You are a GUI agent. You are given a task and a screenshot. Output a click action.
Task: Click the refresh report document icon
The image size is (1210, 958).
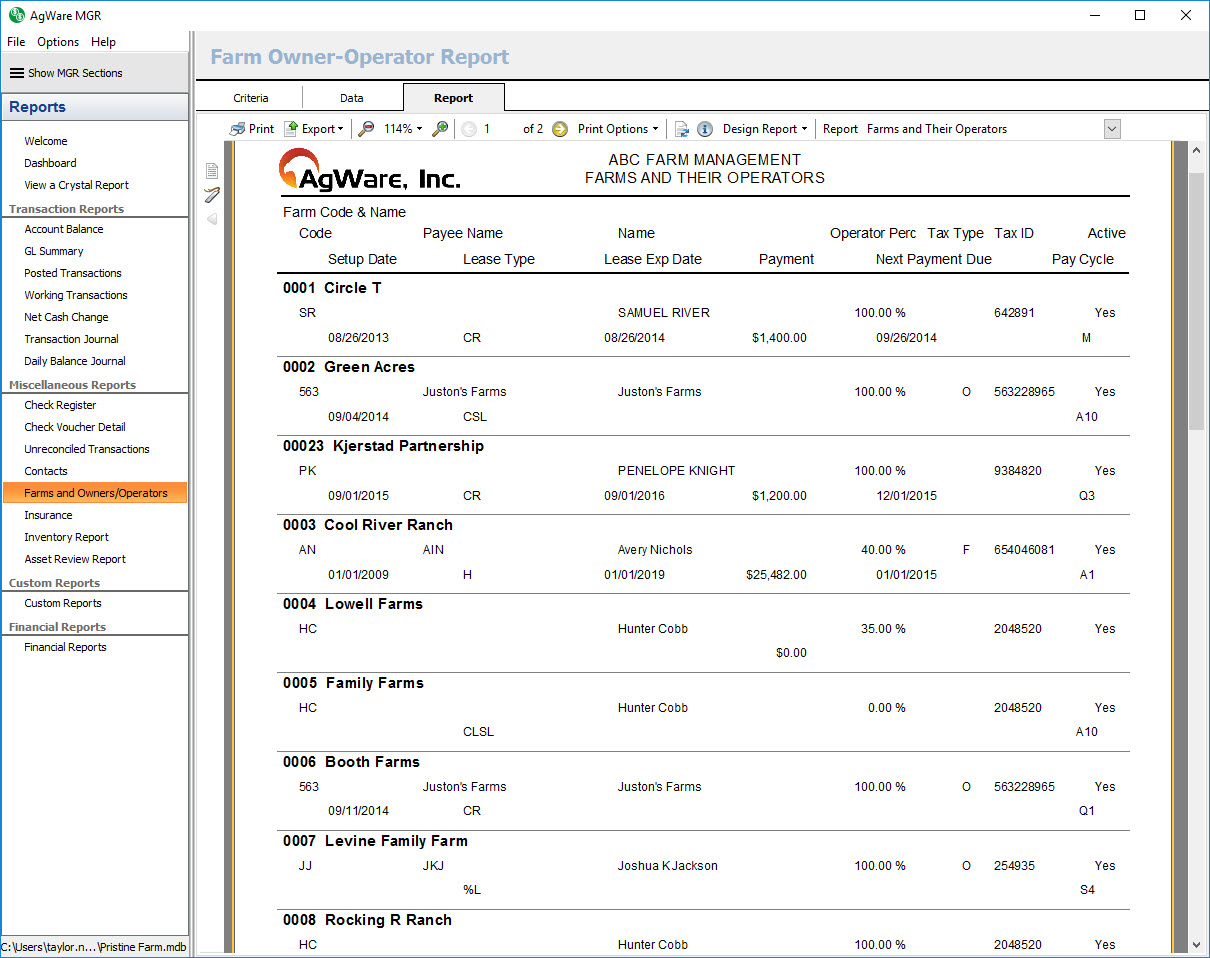click(x=682, y=129)
